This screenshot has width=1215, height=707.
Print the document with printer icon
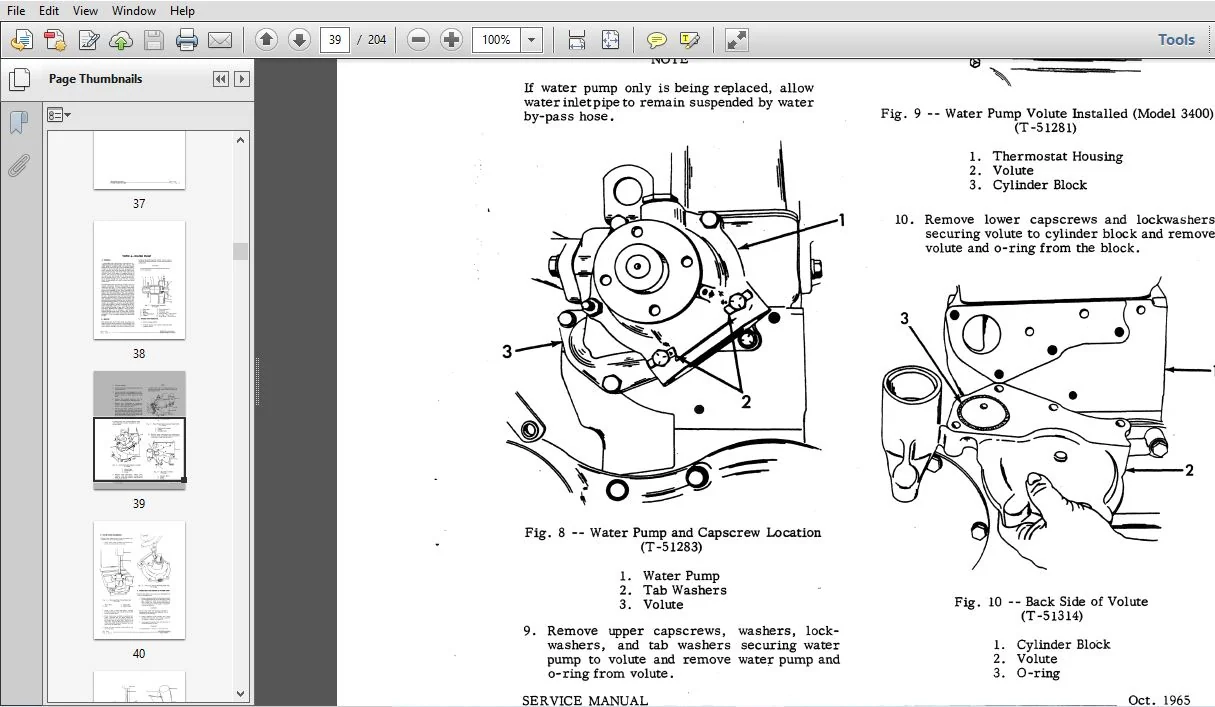point(187,40)
